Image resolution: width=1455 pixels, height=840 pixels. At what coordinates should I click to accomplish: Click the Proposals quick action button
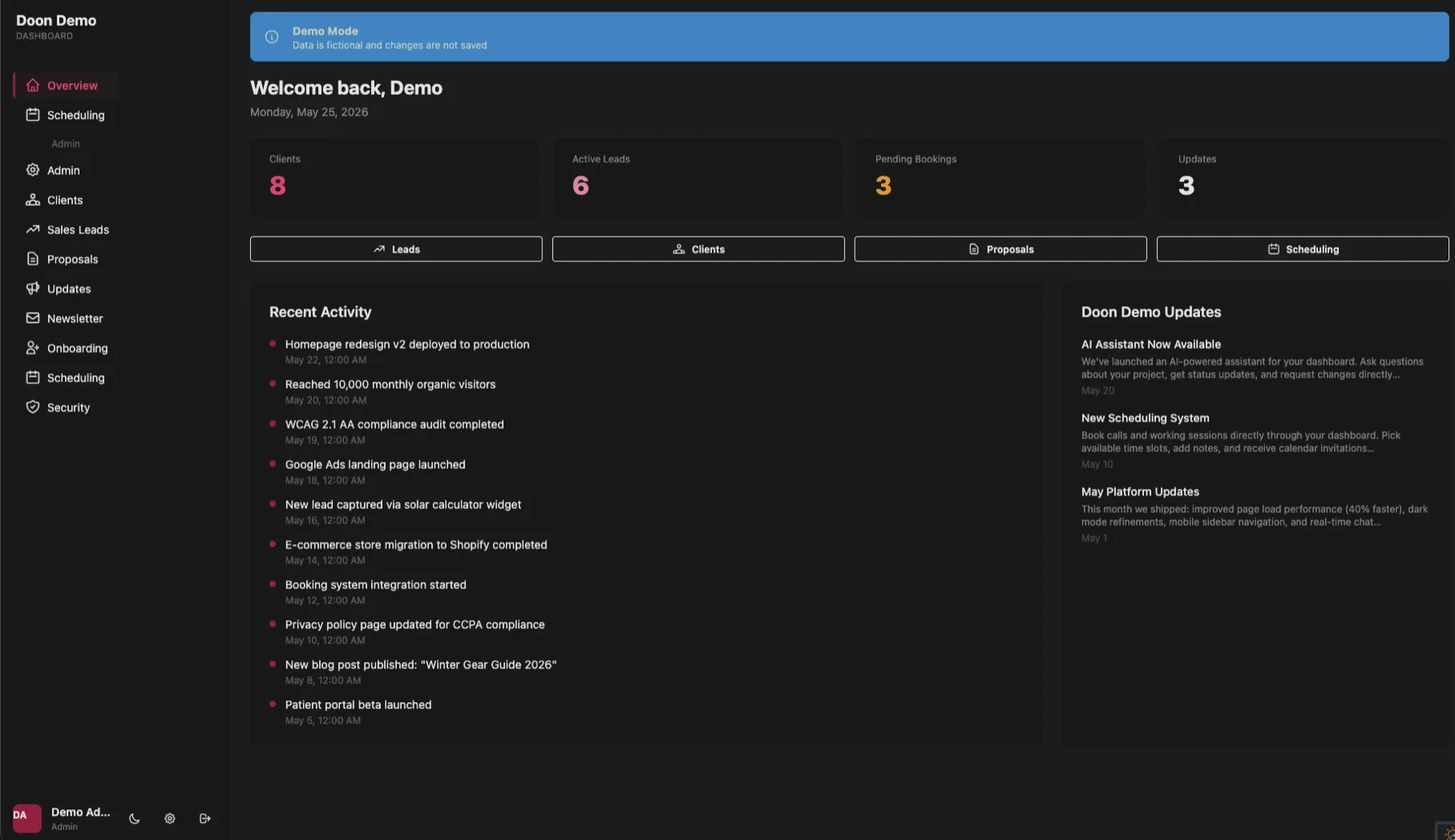coord(1000,249)
